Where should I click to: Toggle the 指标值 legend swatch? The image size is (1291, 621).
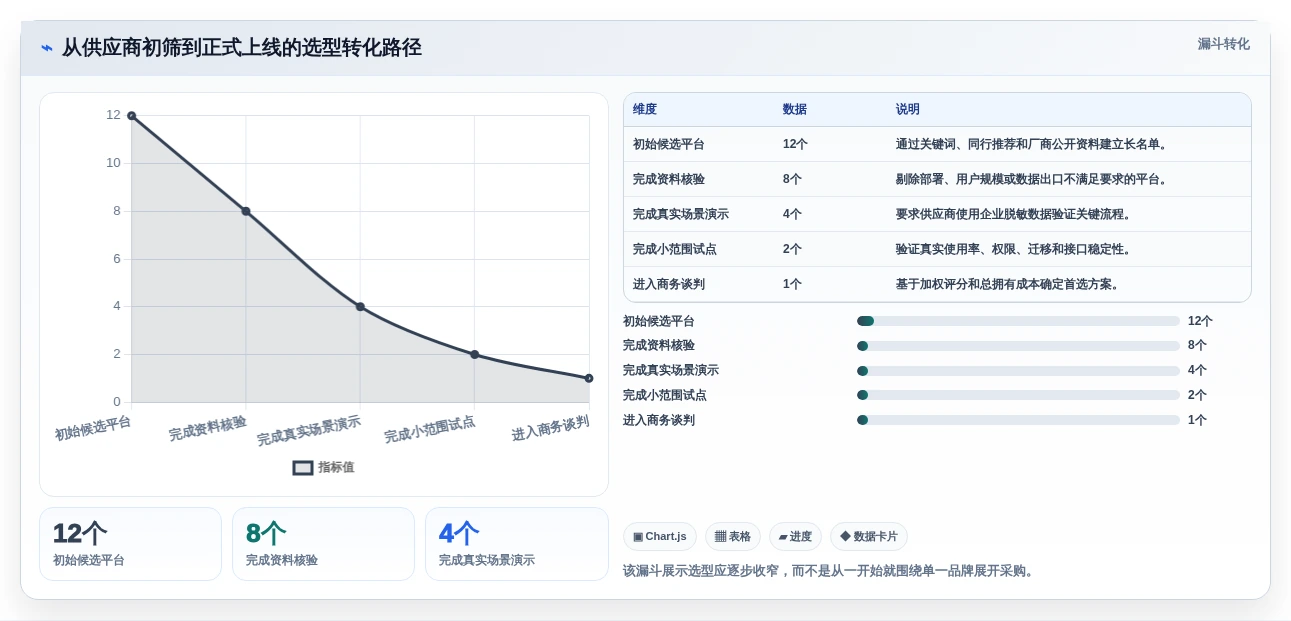(303, 467)
